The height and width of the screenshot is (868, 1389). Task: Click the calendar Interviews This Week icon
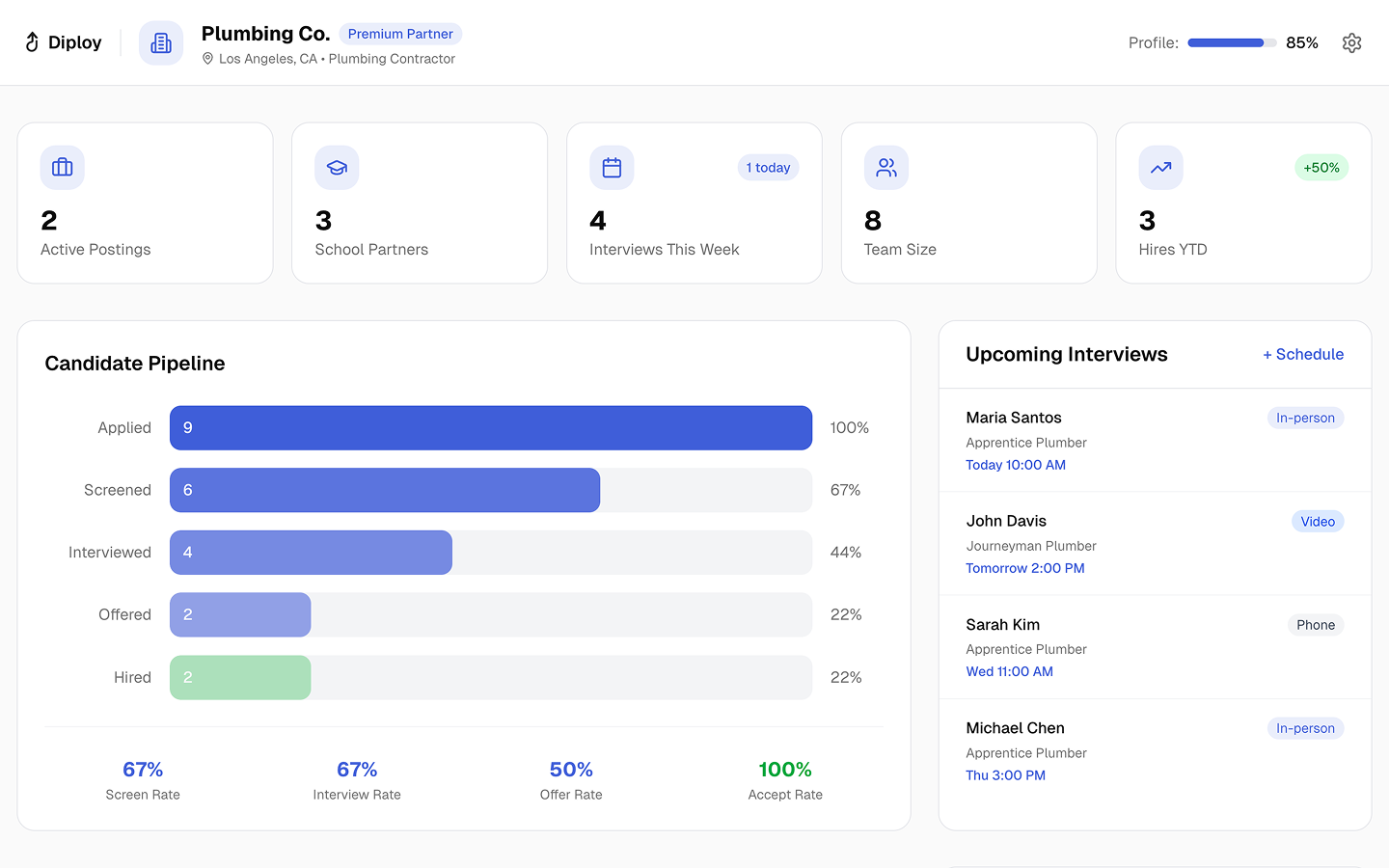[x=612, y=168]
